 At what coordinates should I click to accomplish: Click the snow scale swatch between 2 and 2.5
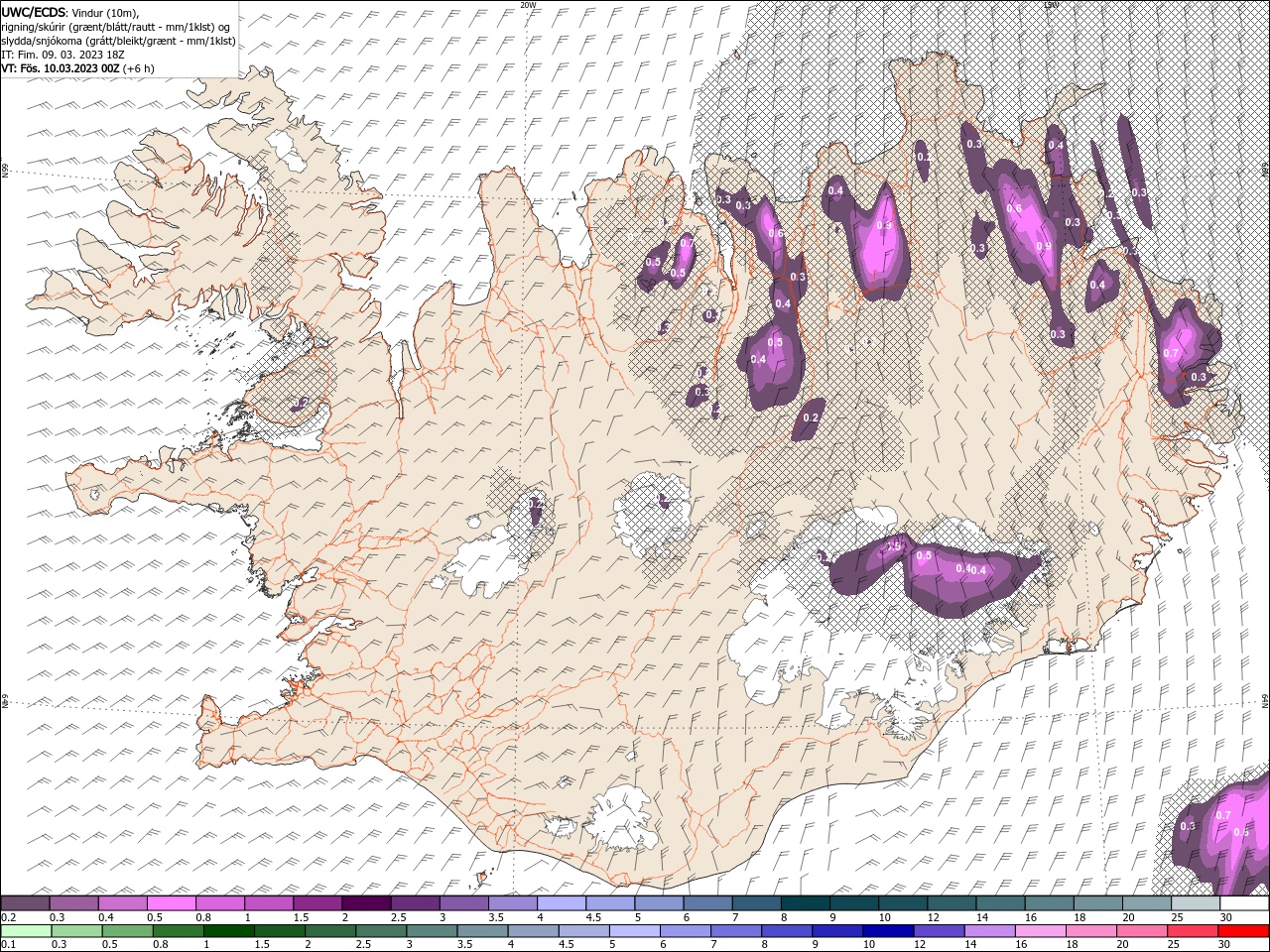[366, 903]
